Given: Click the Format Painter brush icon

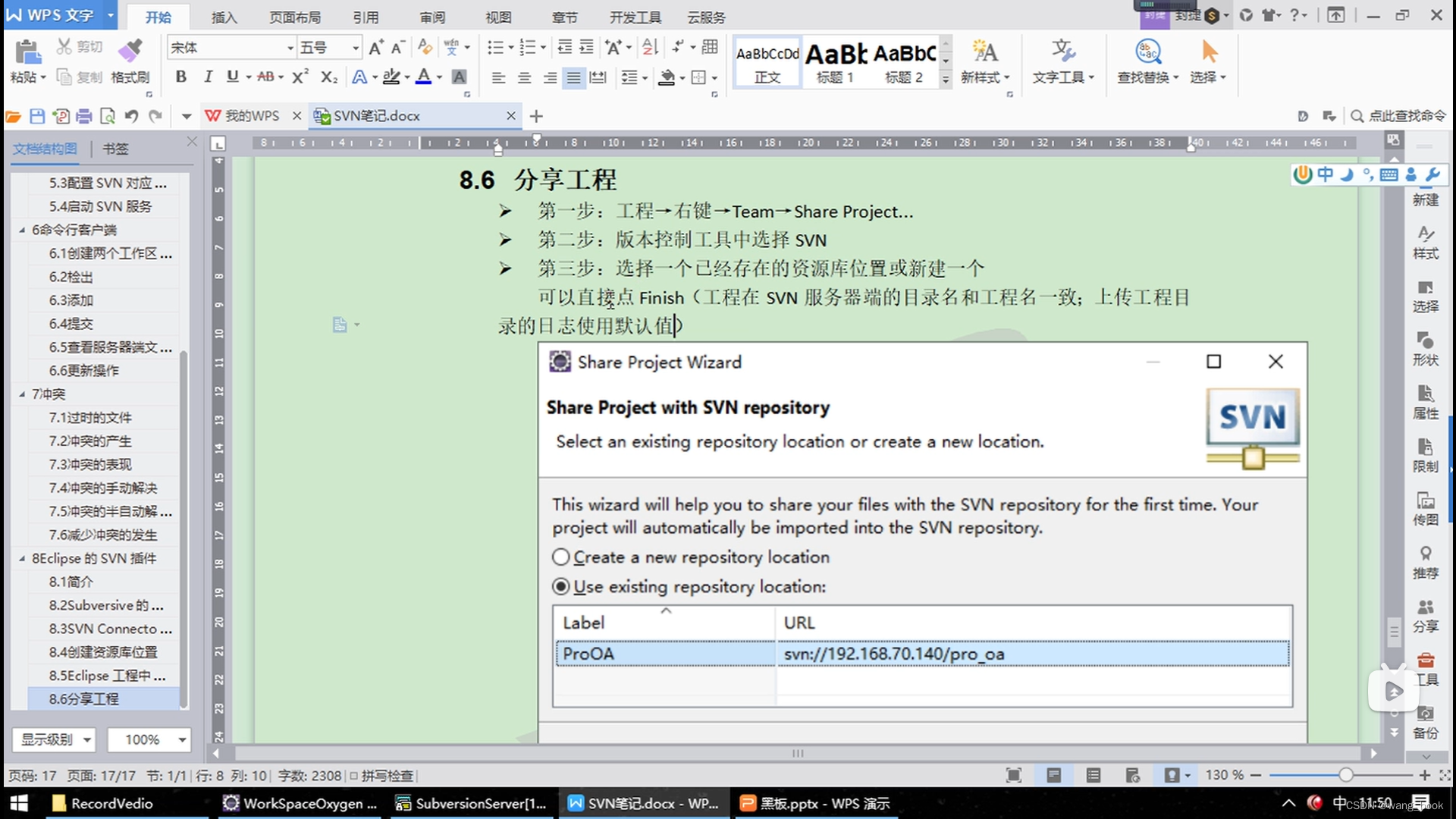Looking at the screenshot, I should (x=130, y=50).
